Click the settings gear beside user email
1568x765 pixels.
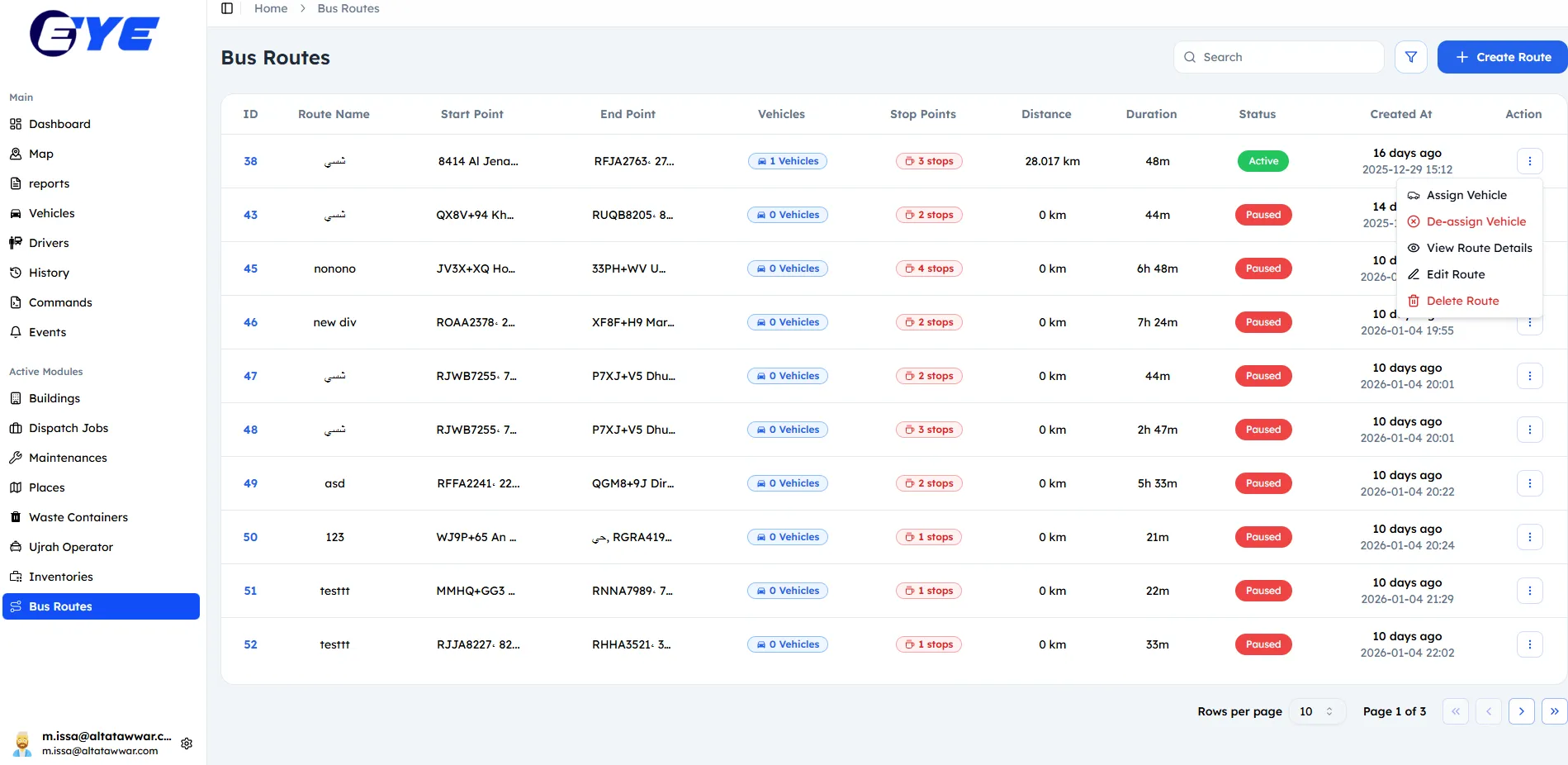click(187, 744)
